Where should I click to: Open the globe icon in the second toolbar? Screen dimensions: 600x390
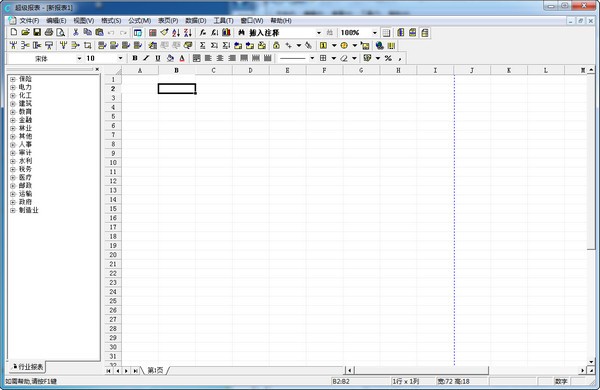[379, 46]
